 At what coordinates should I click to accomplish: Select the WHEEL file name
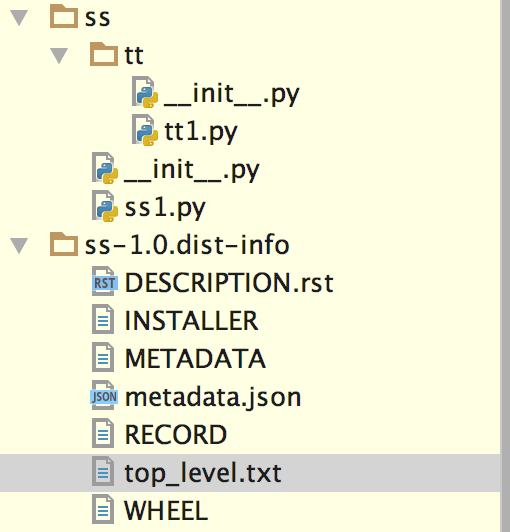coord(166,511)
